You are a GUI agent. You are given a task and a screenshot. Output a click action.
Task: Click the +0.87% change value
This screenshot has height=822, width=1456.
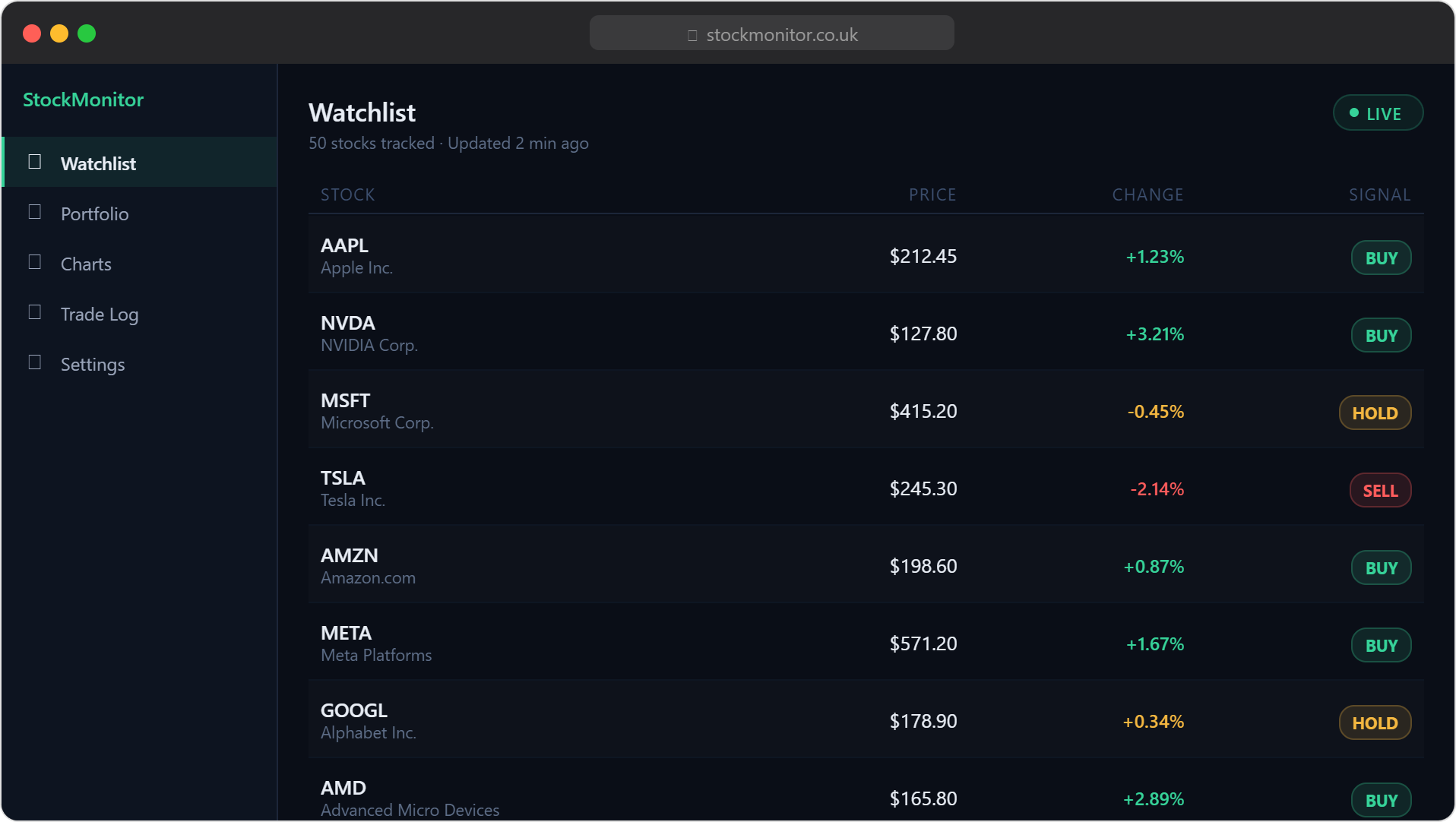pos(1154,567)
